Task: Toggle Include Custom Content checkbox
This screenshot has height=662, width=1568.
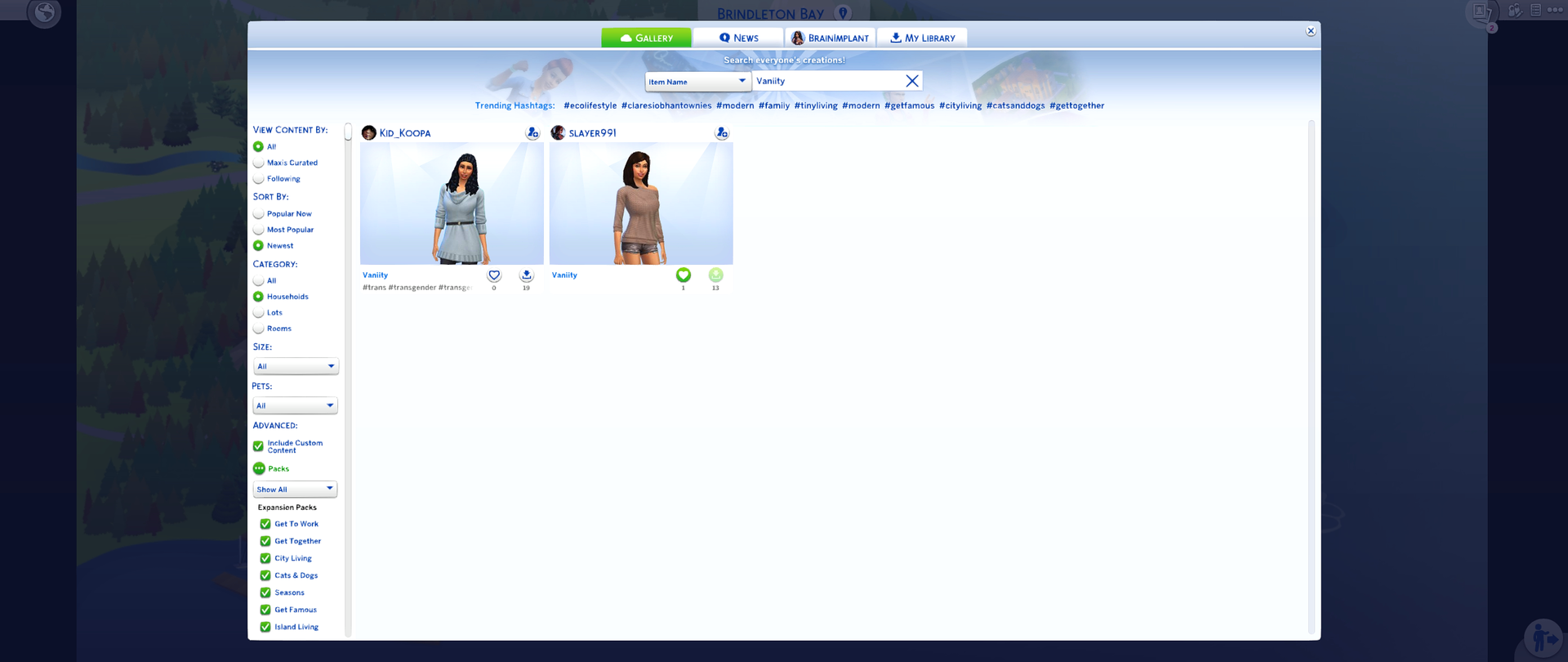Action: click(x=258, y=446)
